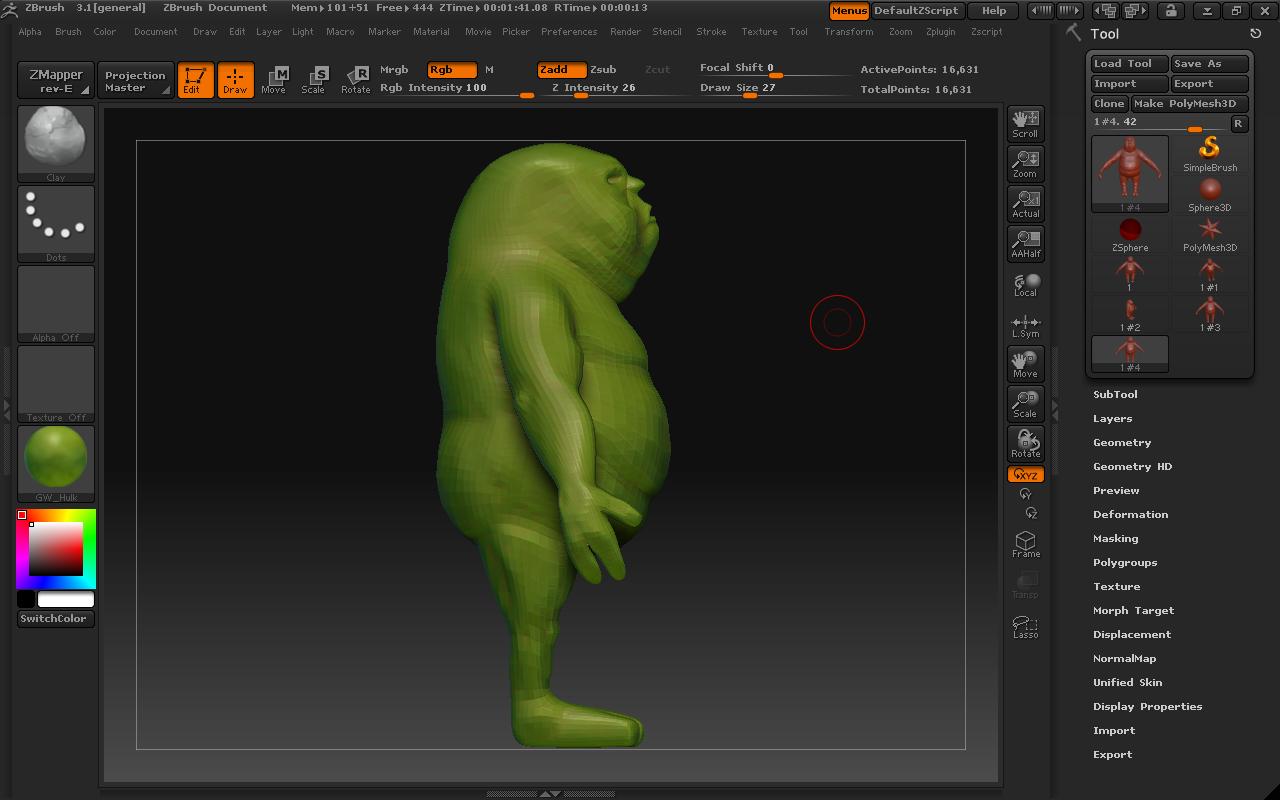Pick a hue in the color picker

56,548
